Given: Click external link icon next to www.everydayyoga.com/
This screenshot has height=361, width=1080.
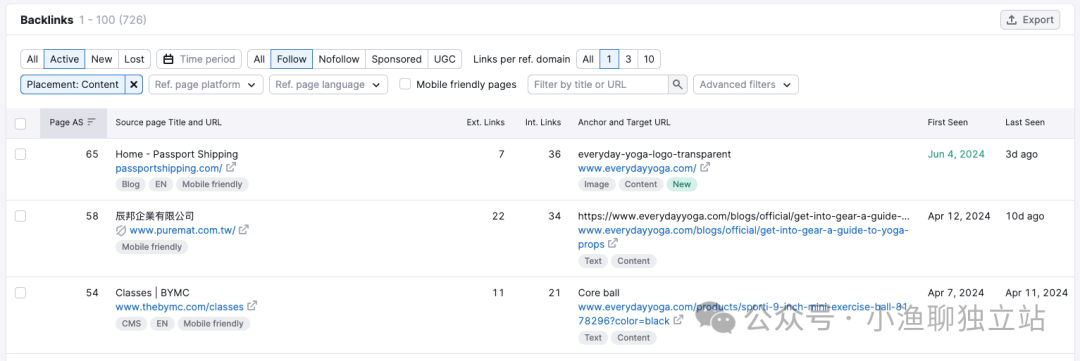Looking at the screenshot, I should coord(705,167).
